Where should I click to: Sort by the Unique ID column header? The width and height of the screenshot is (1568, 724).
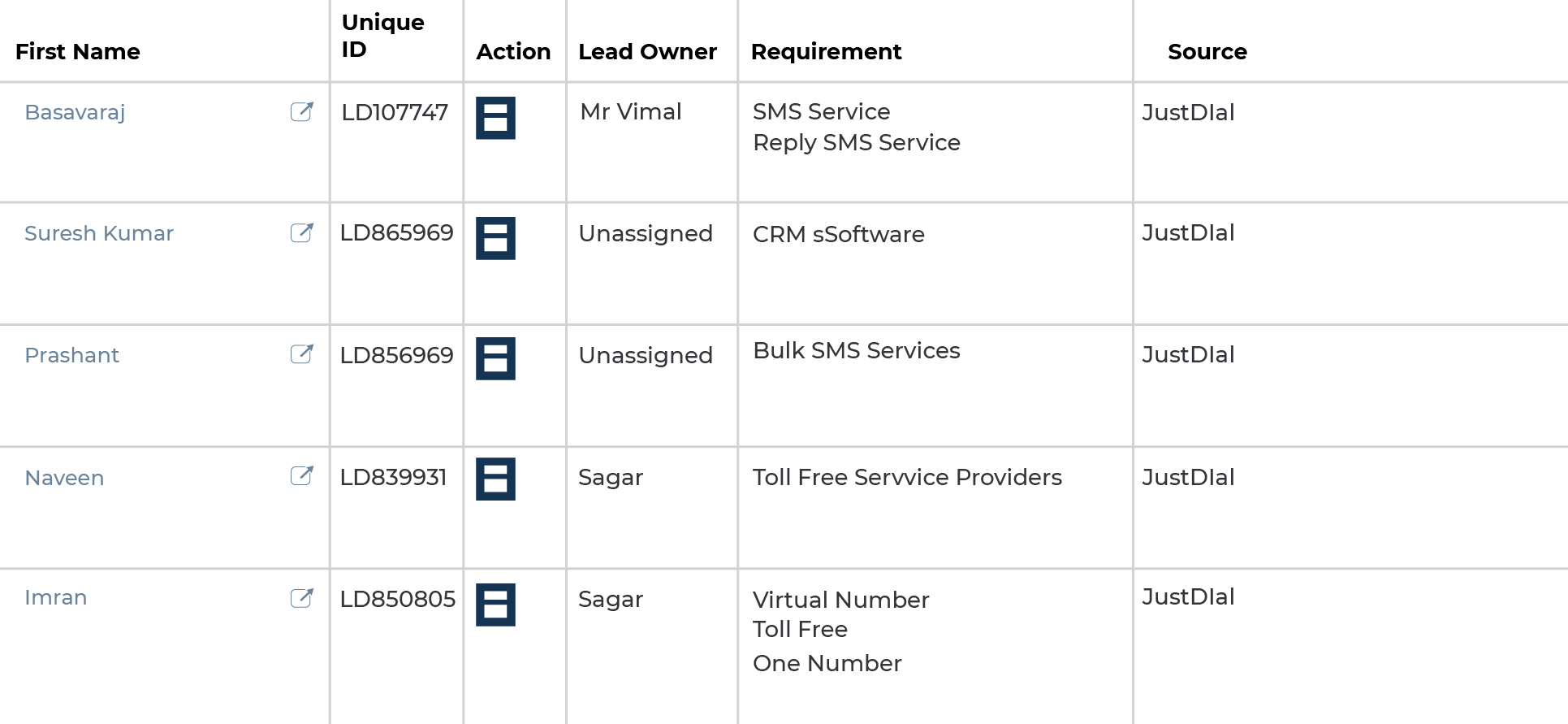pos(382,36)
